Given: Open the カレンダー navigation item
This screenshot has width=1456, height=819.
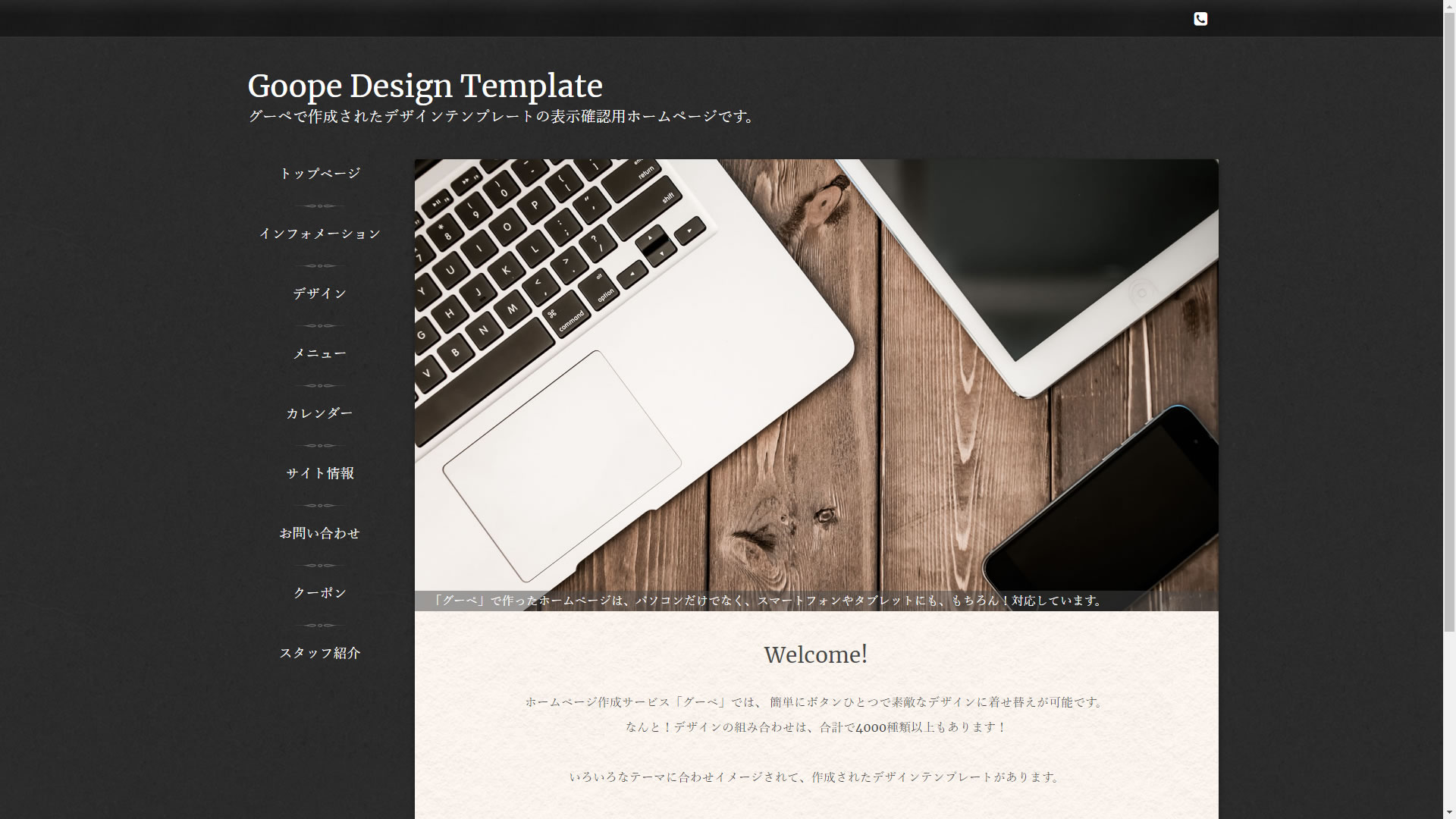Looking at the screenshot, I should click(x=320, y=413).
